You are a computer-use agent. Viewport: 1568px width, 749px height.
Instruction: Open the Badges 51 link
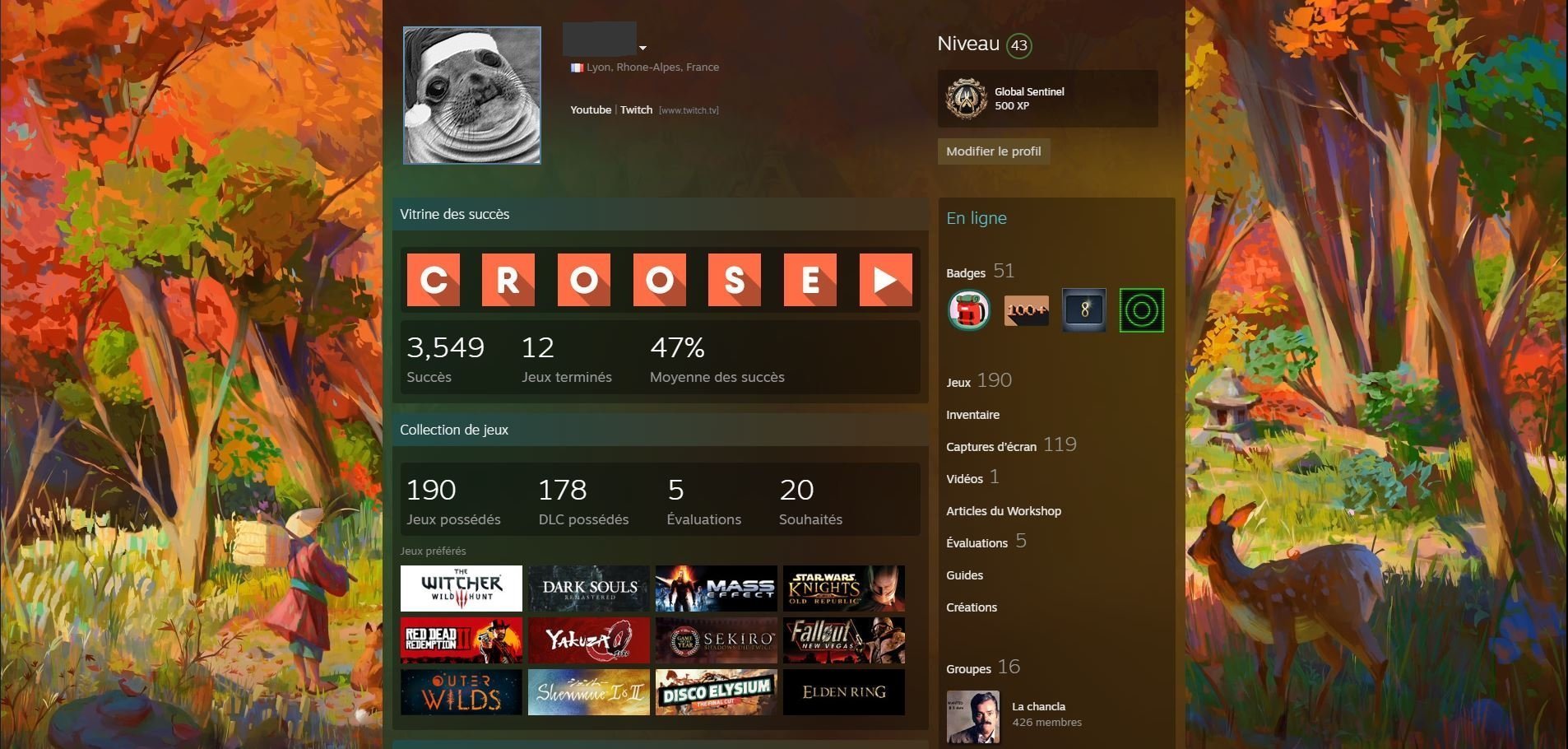981,272
